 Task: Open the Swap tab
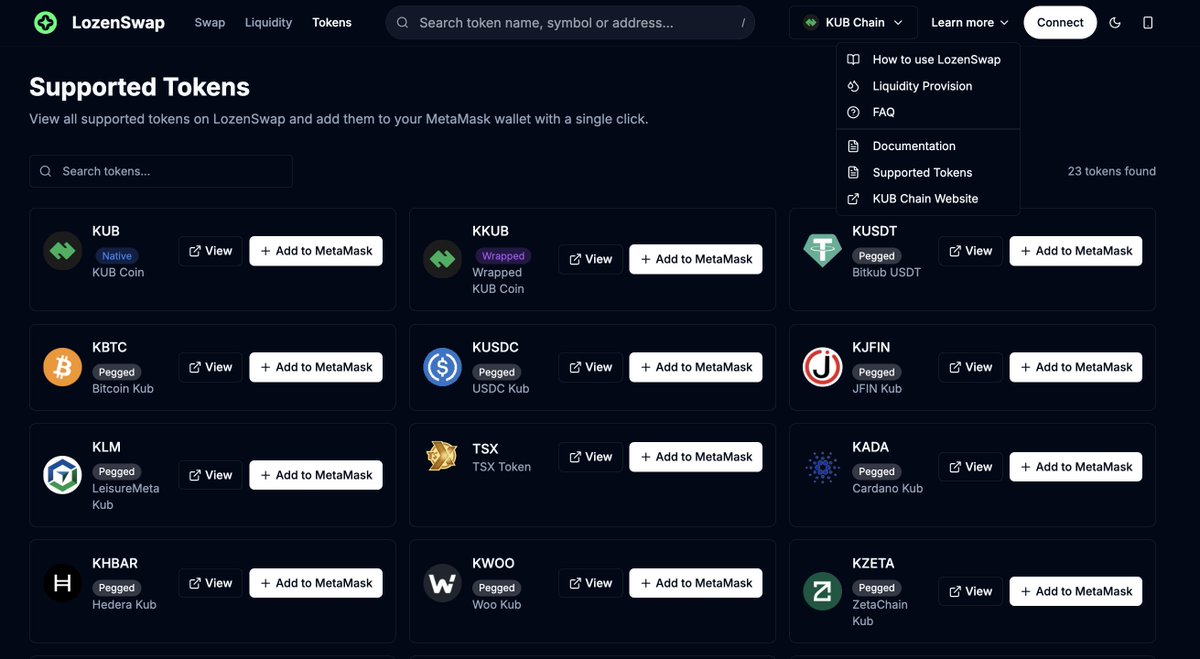[210, 22]
